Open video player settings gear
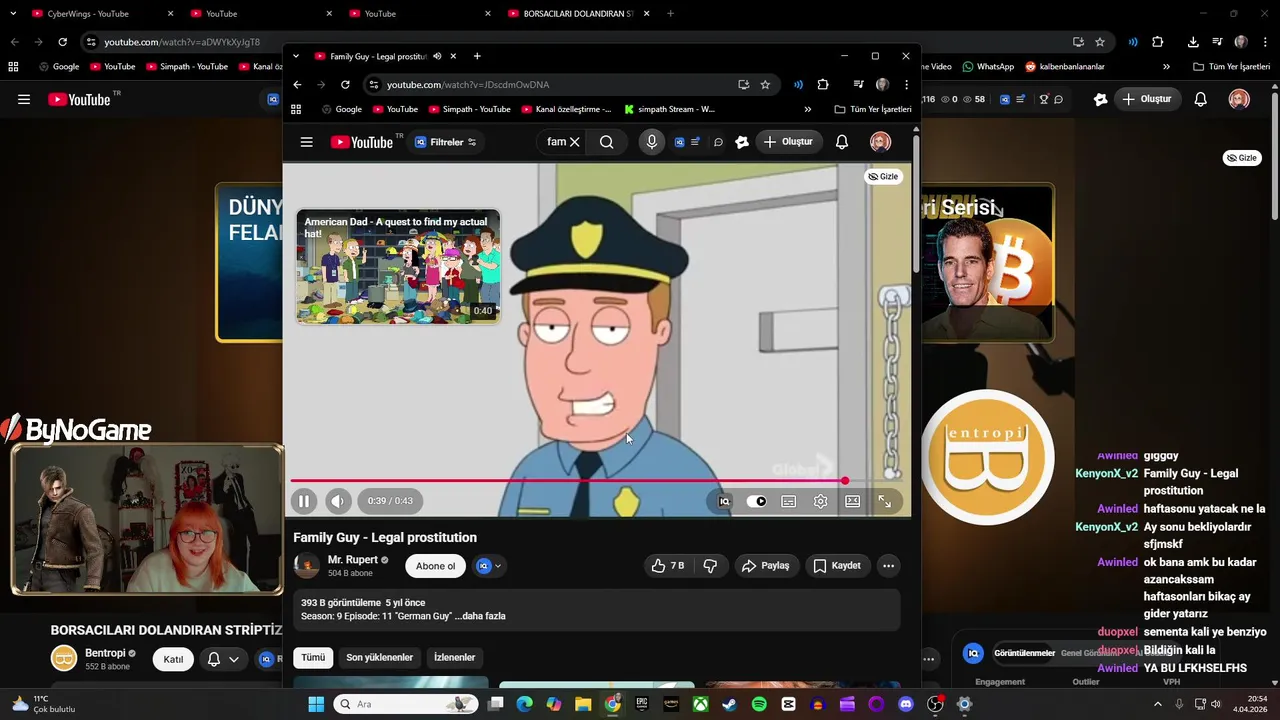Viewport: 1280px width, 720px height. point(821,502)
